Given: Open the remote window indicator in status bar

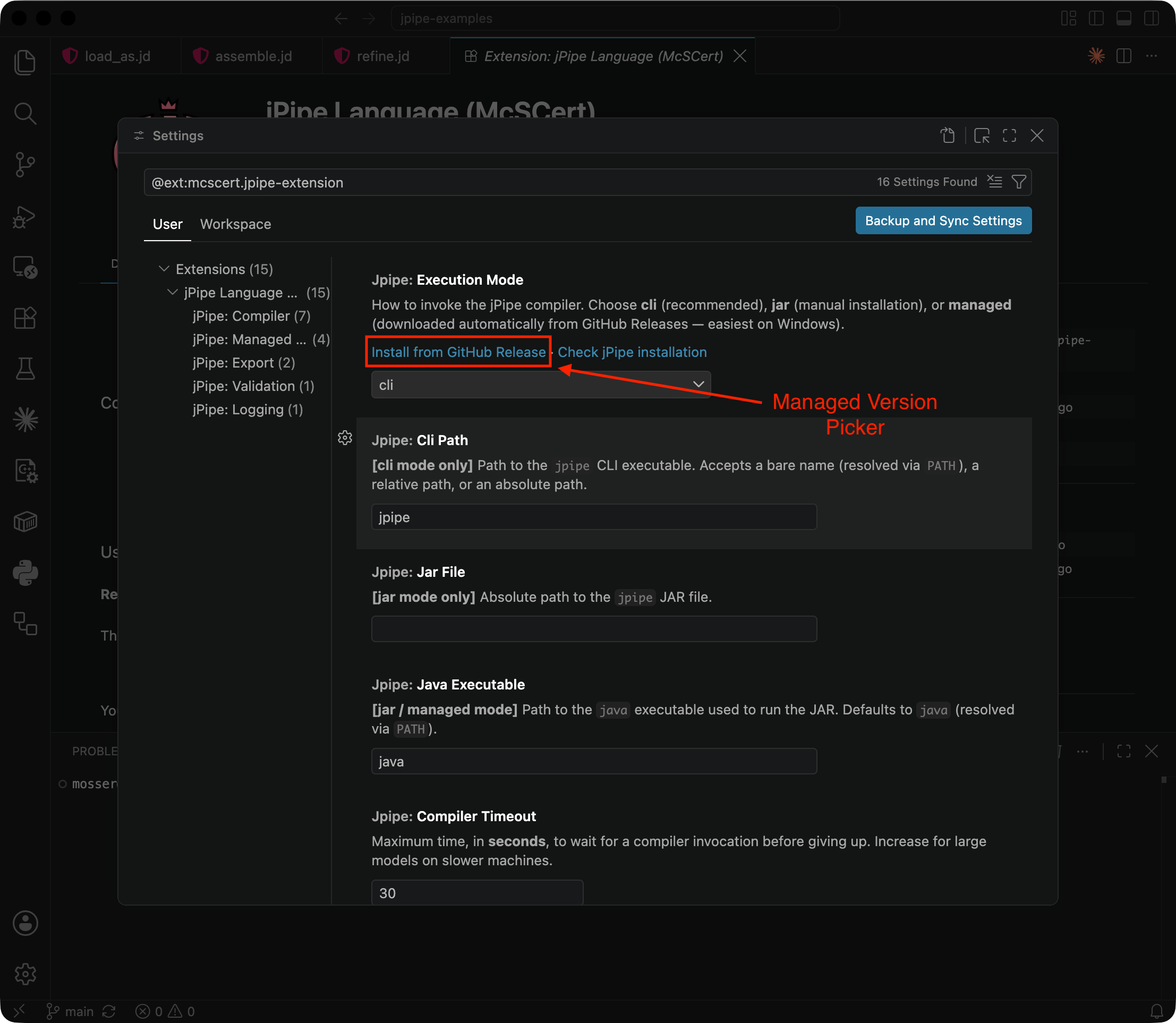Looking at the screenshot, I should click(19, 1012).
